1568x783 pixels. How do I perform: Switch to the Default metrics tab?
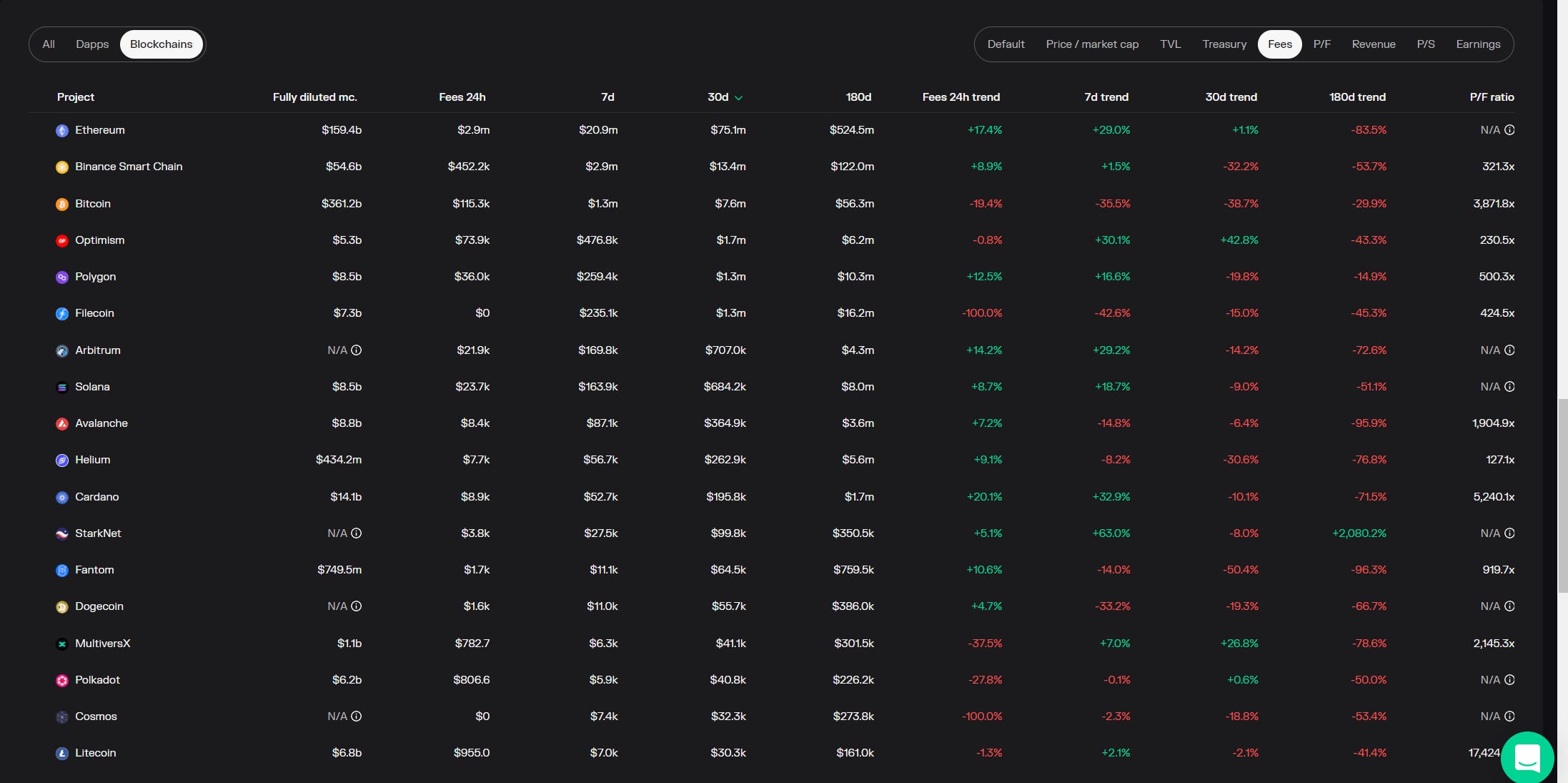[1006, 44]
